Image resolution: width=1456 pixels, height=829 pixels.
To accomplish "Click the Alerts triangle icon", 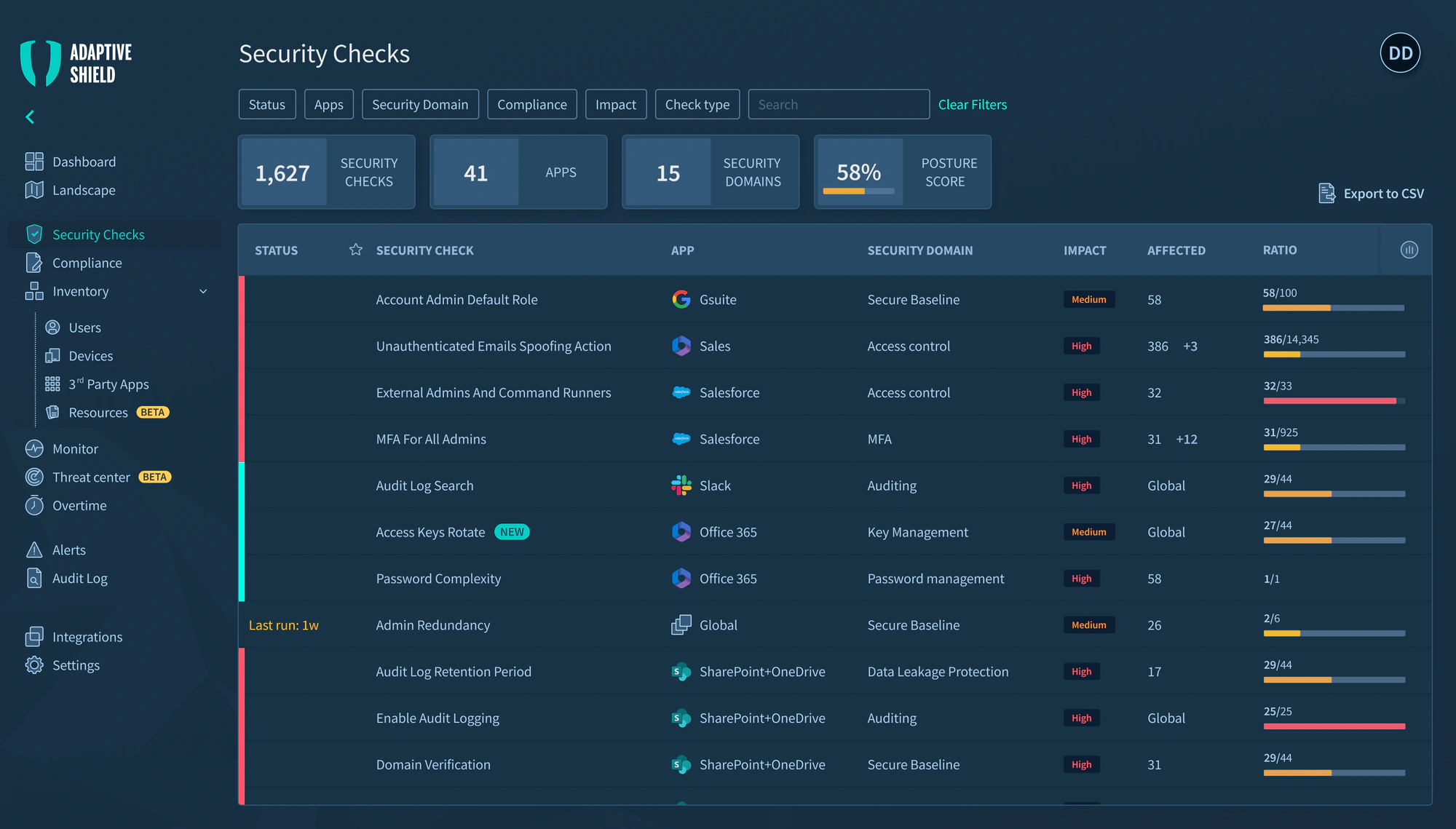I will point(34,550).
